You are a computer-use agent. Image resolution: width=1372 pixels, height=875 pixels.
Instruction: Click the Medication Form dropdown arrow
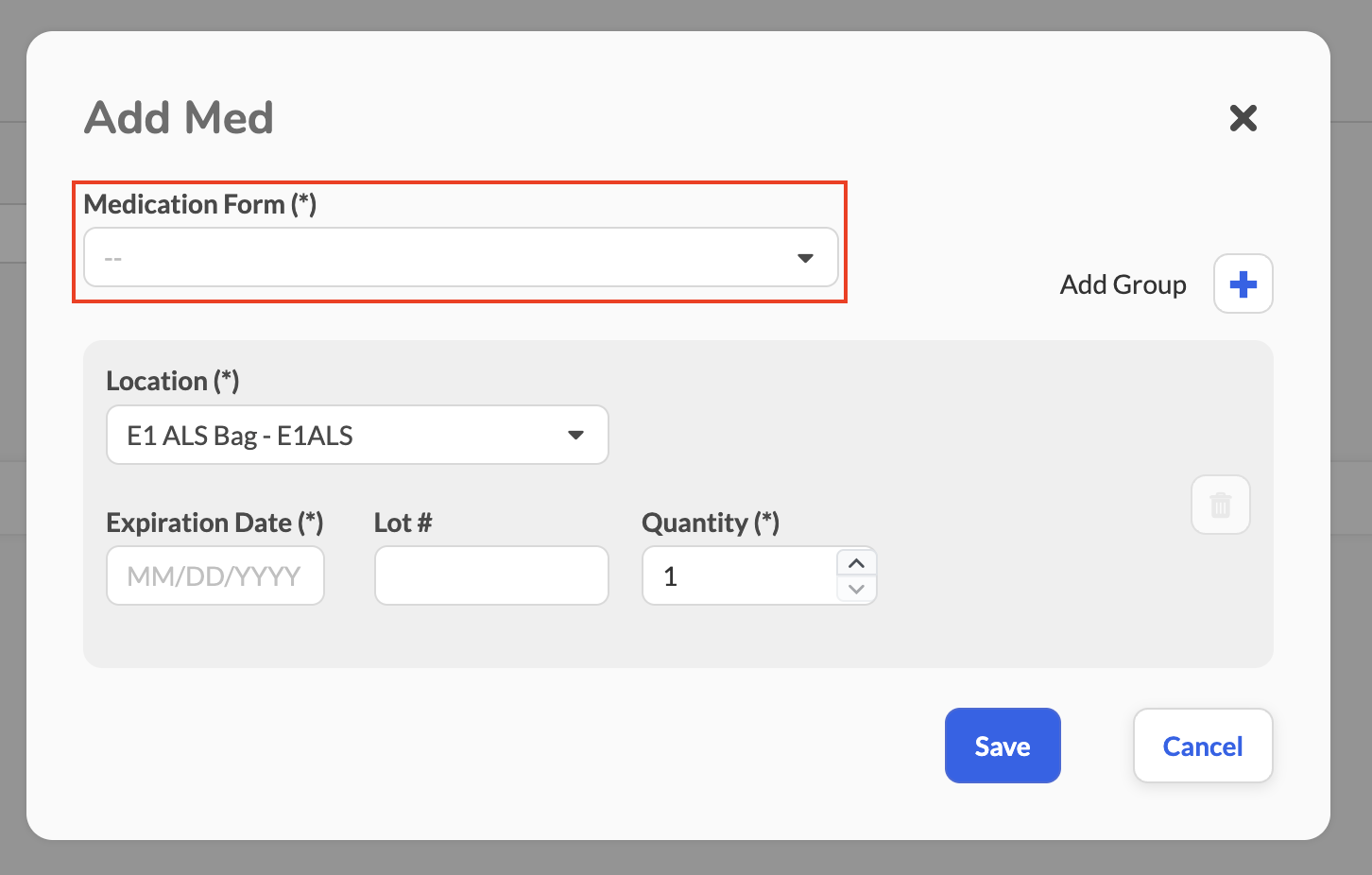pos(805,258)
